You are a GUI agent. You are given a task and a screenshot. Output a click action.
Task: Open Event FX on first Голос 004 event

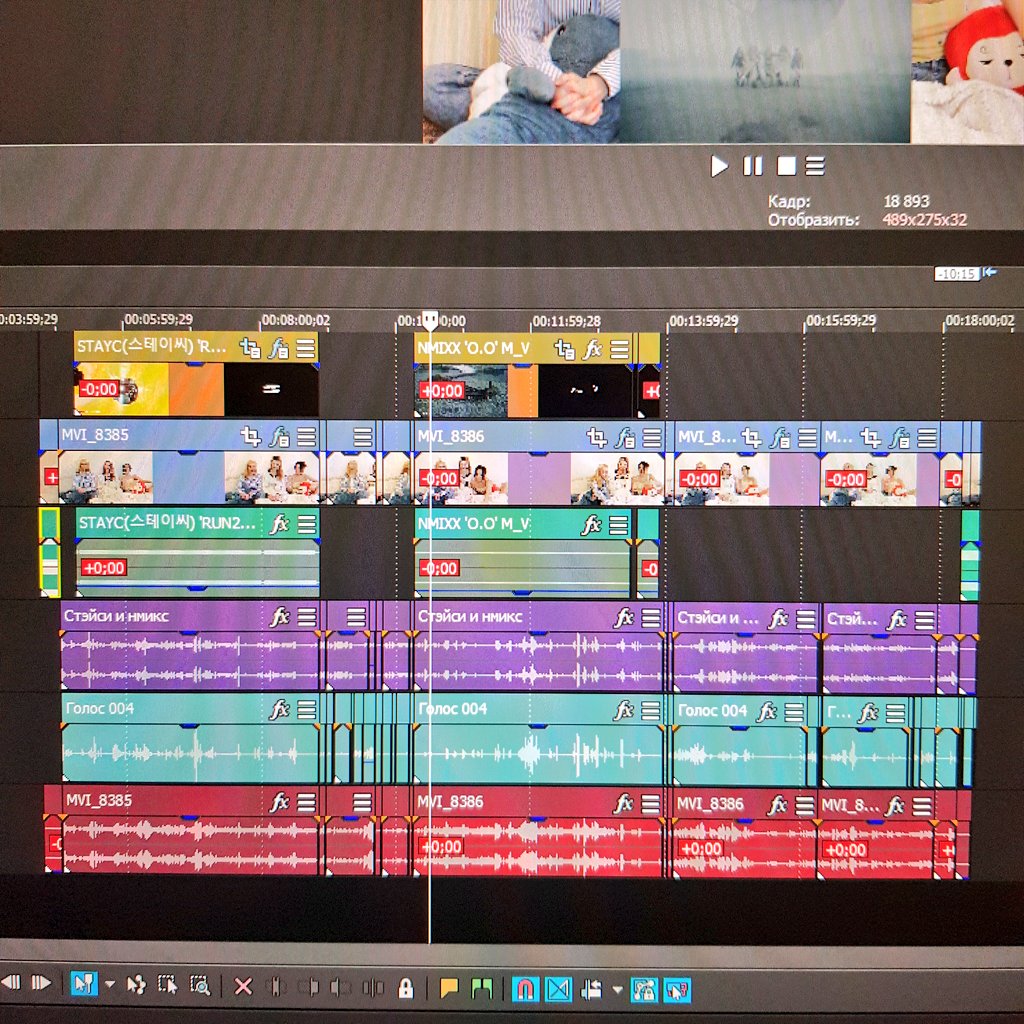(280, 709)
